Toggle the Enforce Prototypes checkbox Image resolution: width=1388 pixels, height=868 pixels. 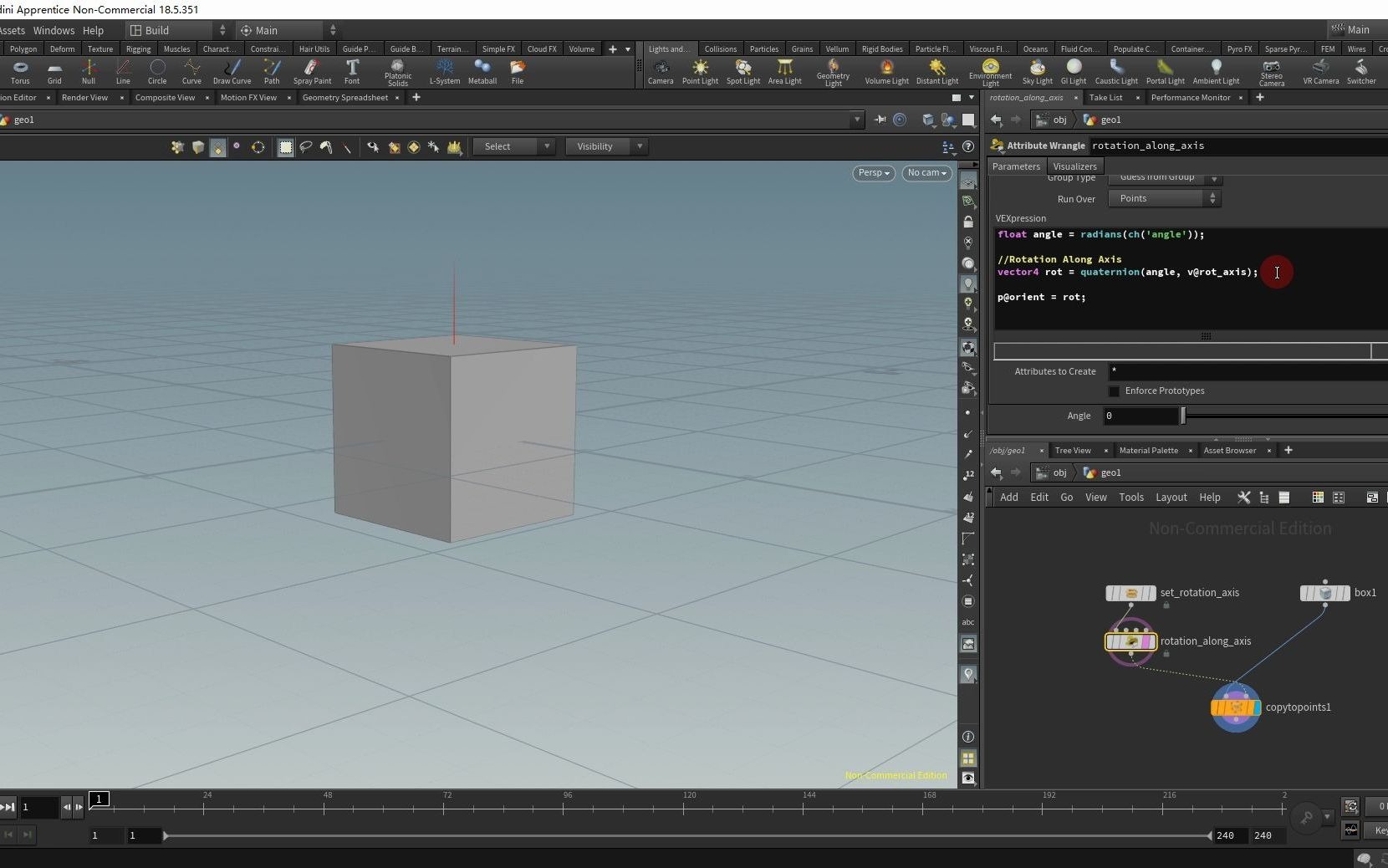click(x=1115, y=391)
